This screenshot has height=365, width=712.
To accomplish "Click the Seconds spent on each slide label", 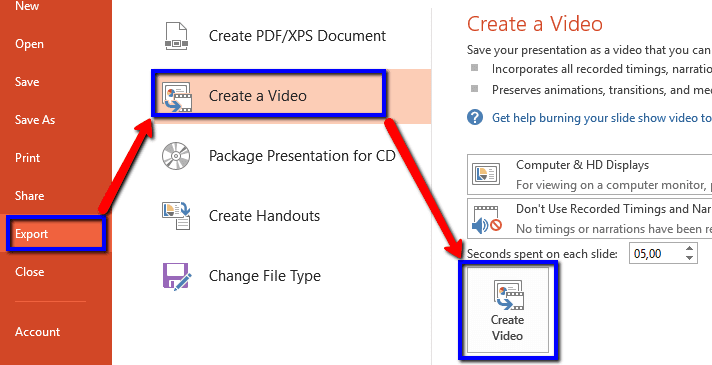I will click(x=542, y=254).
